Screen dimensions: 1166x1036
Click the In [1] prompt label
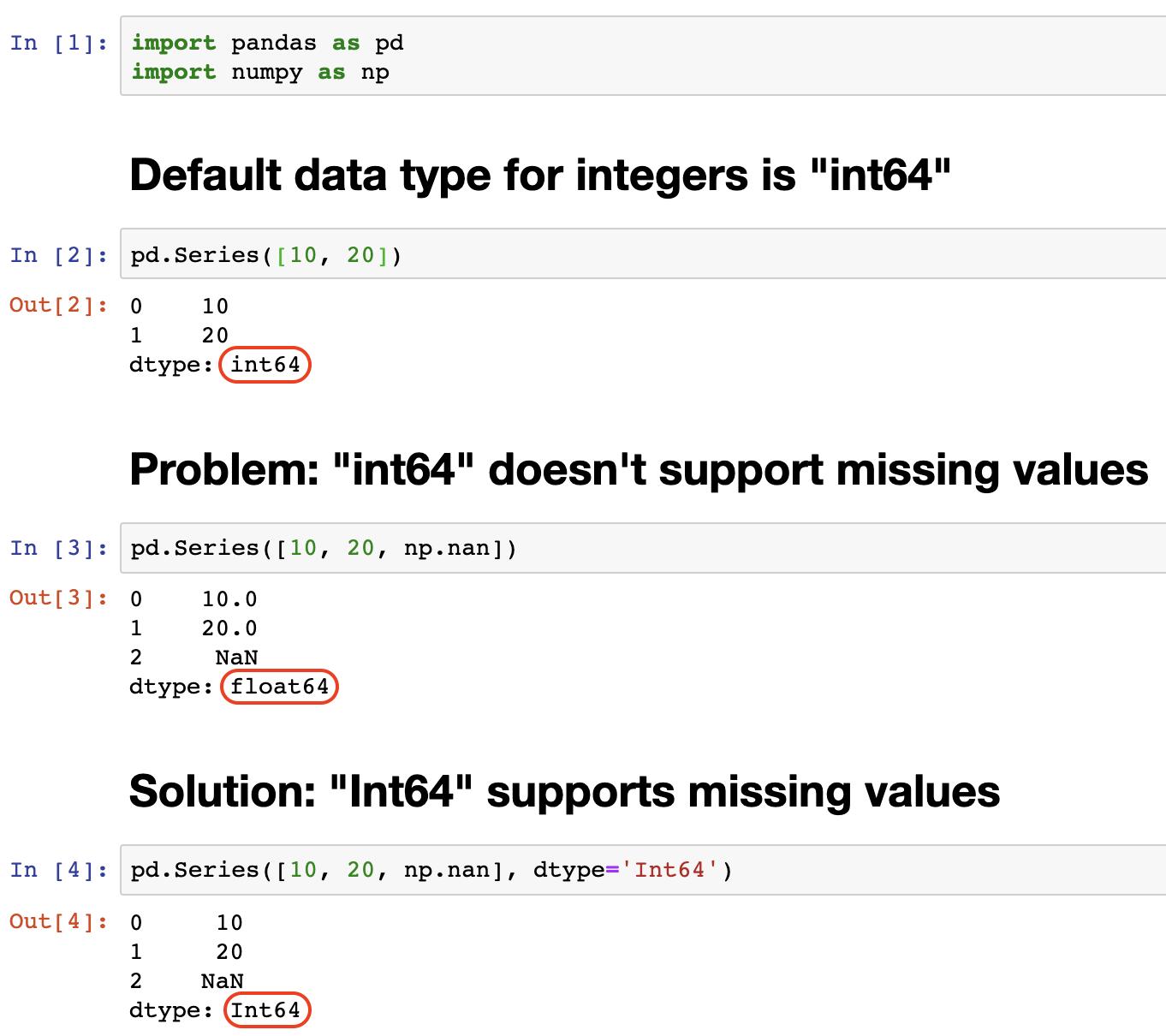59,43
